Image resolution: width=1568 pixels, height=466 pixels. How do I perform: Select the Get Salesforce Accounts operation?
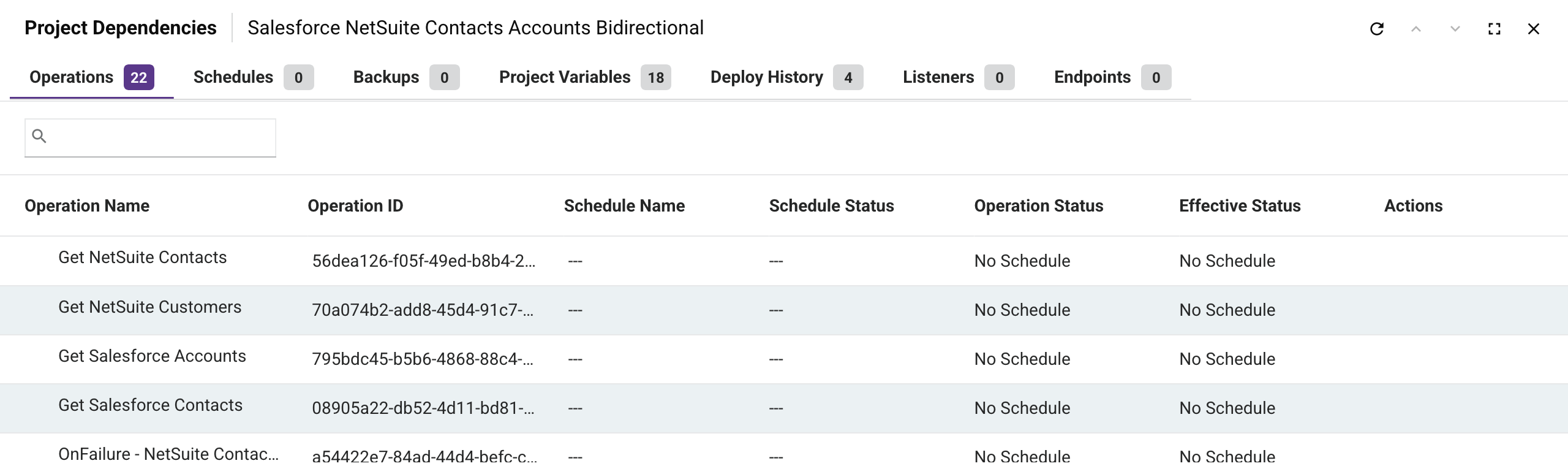(152, 356)
